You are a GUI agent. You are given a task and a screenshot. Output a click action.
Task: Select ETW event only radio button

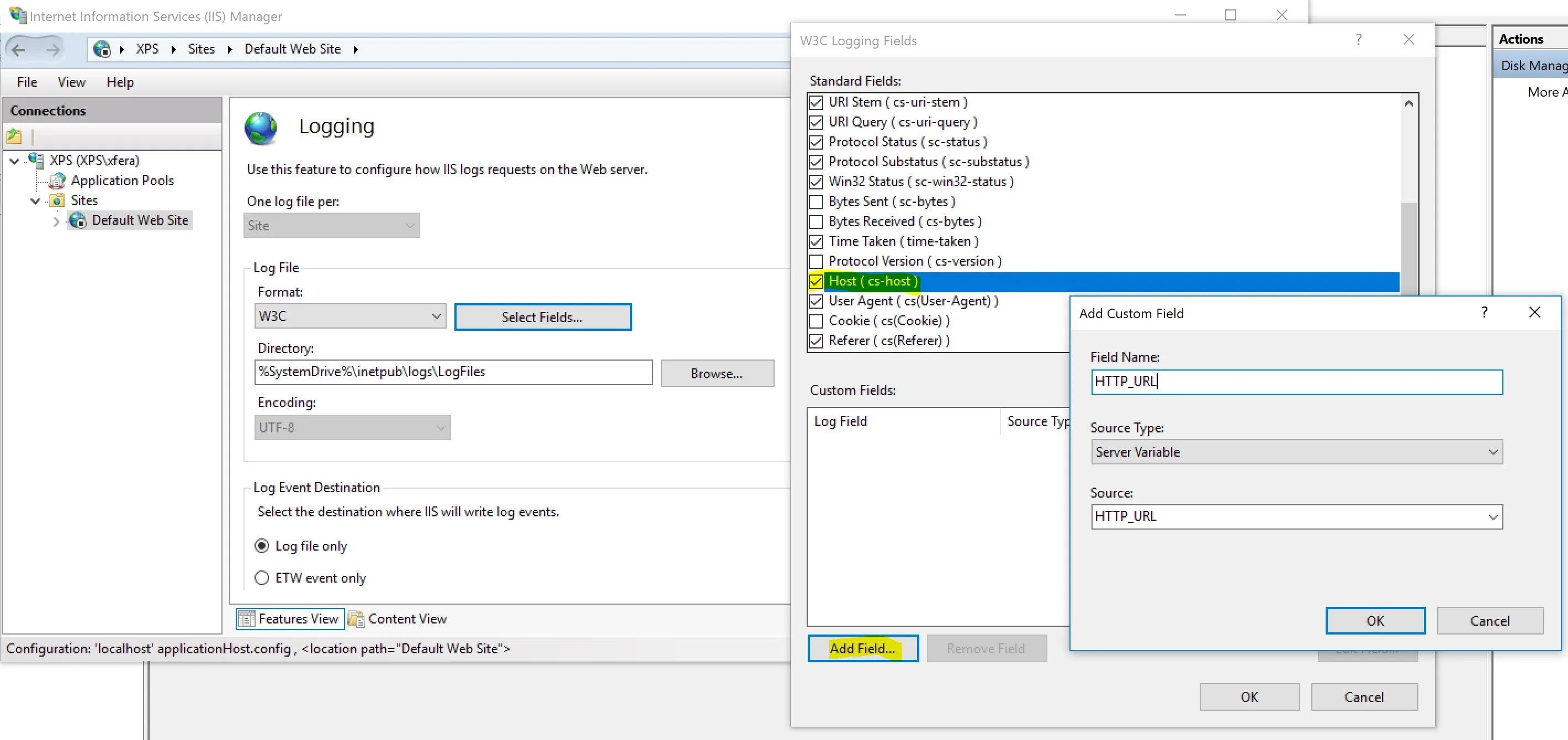pyautogui.click(x=261, y=578)
